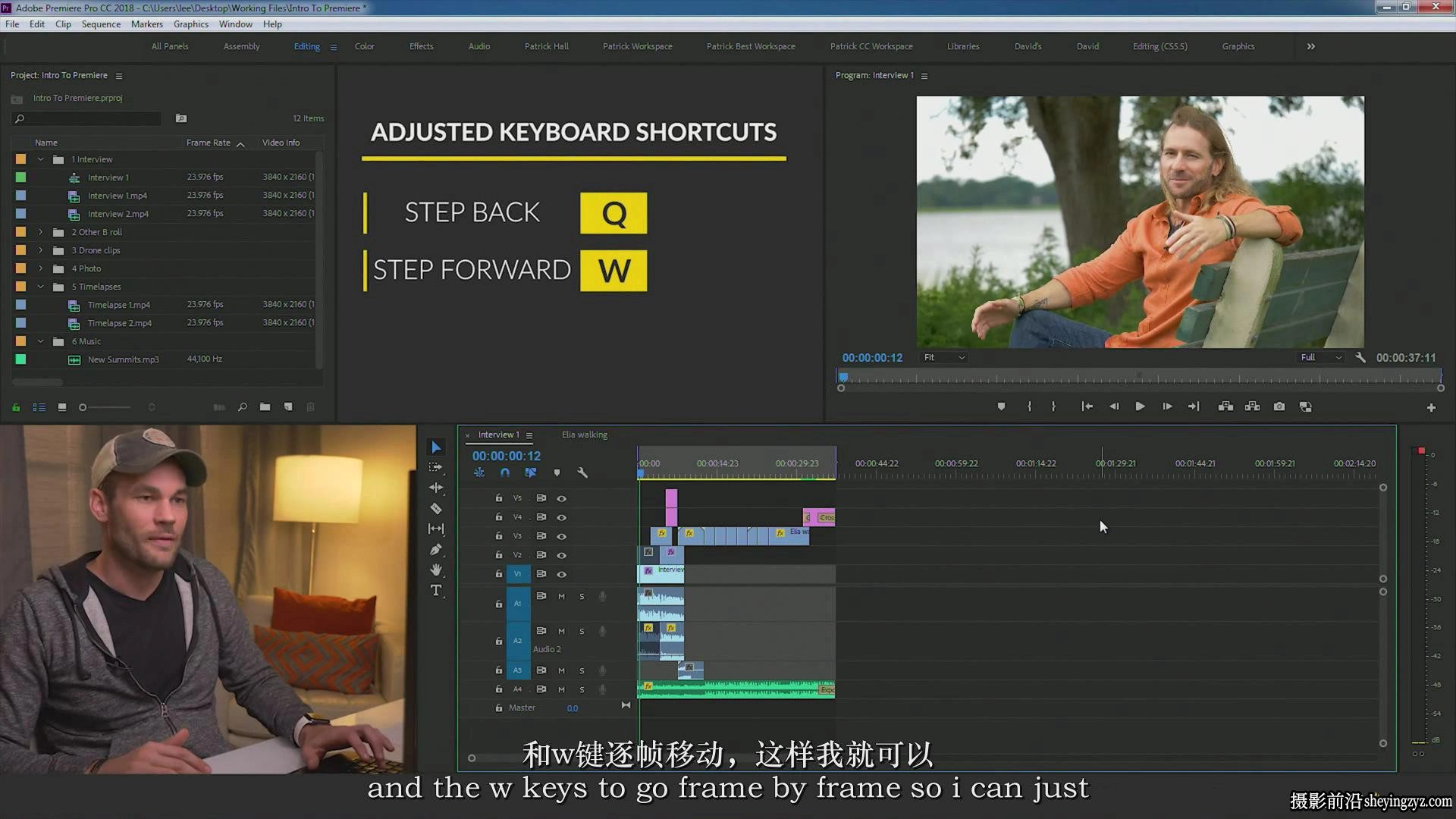Open the File menu

click(x=12, y=24)
